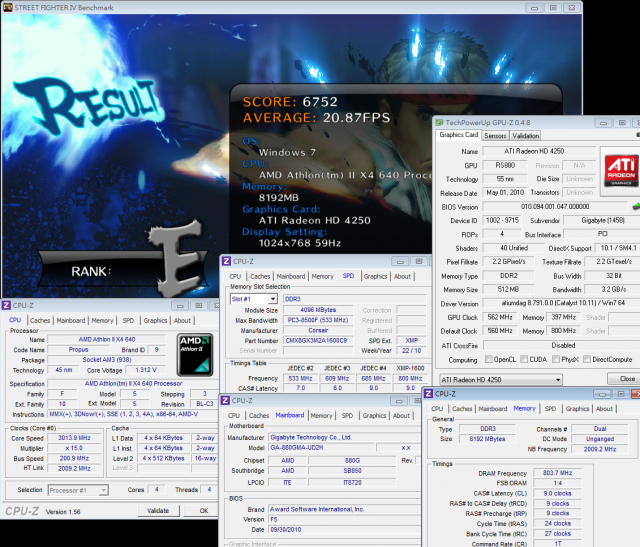Click the GPU-Z BIOS save chip icon
The width and height of the screenshot is (640, 547).
[636, 207]
